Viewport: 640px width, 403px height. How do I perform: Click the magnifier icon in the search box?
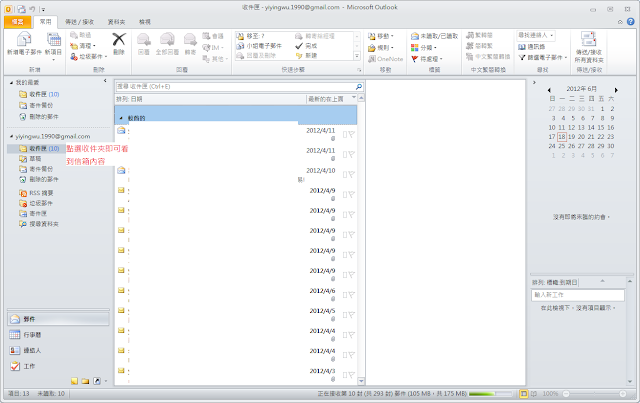click(358, 87)
